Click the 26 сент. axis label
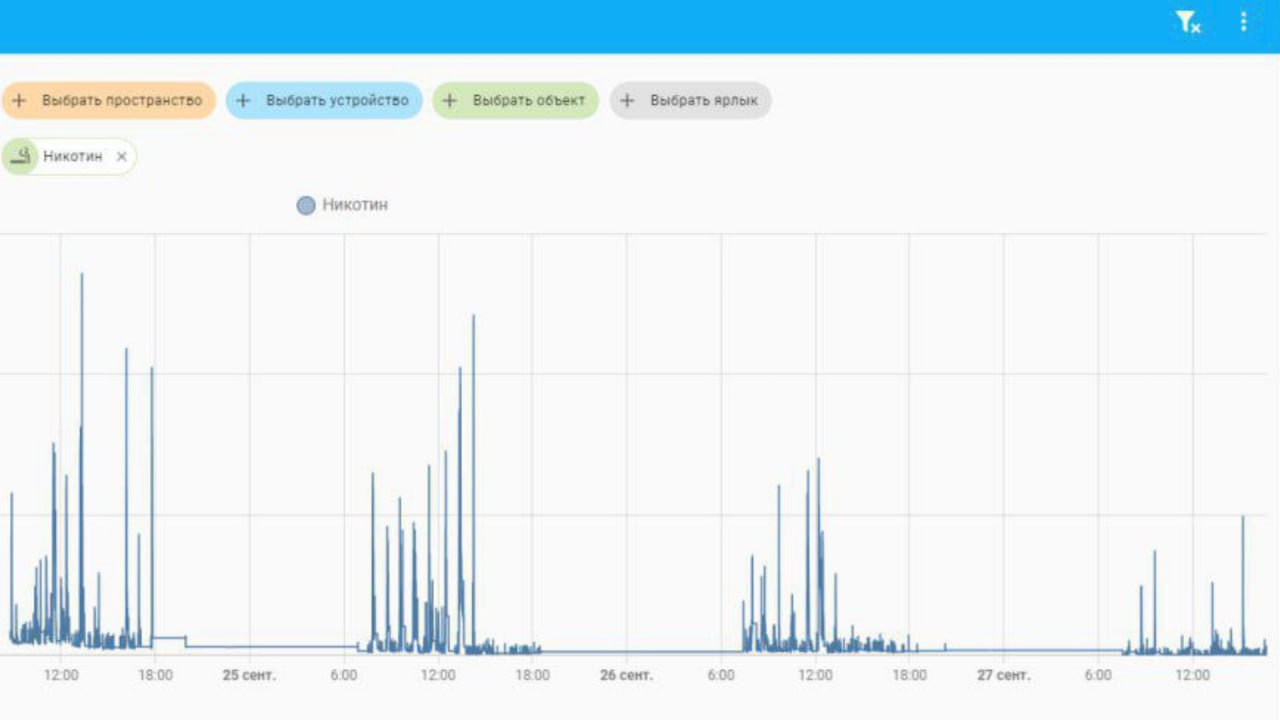The height and width of the screenshot is (720, 1280). [x=626, y=676]
